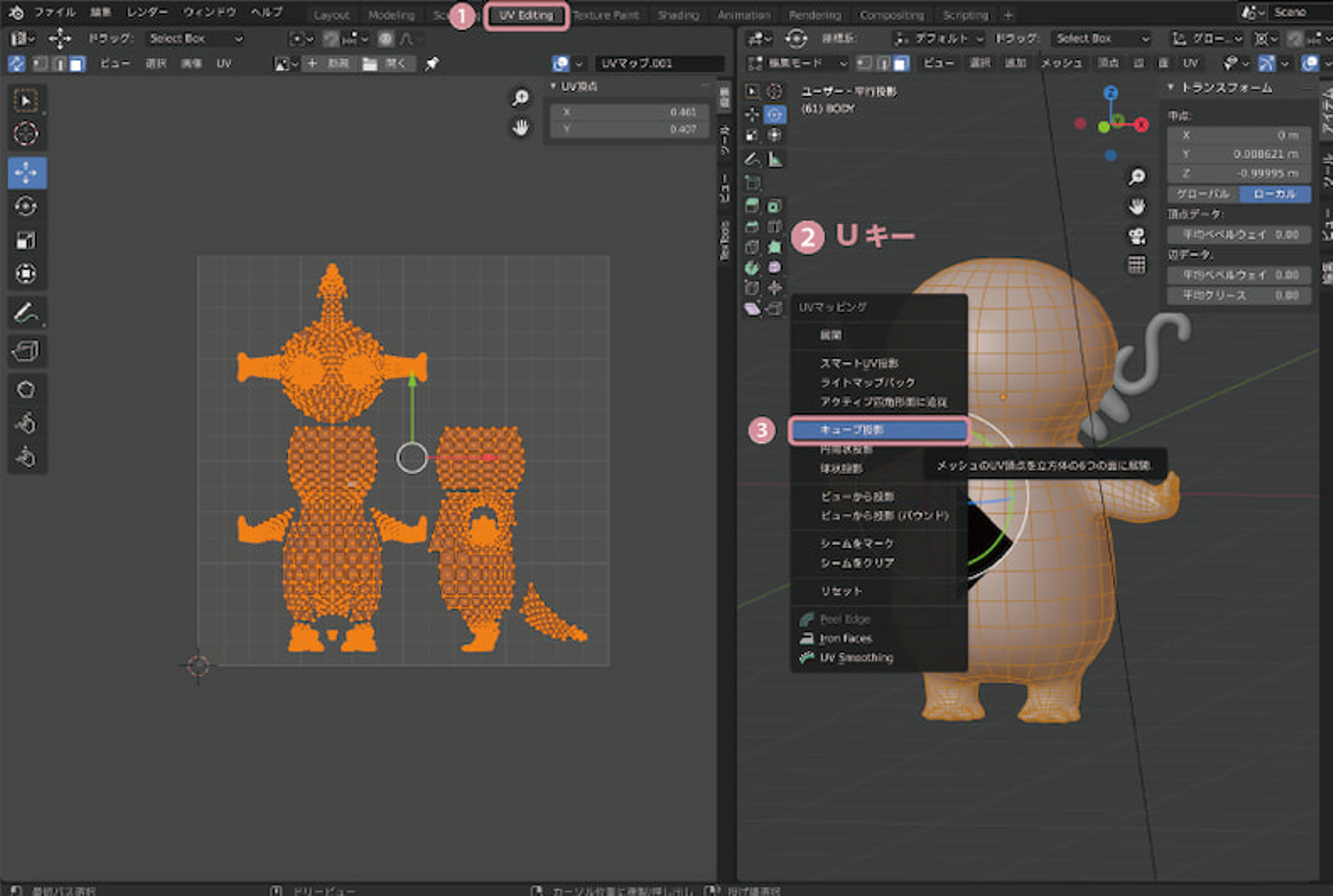Viewport: 1333px width, 896px height.
Task: Open the 編集モード mode dropdown
Action: tap(798, 64)
